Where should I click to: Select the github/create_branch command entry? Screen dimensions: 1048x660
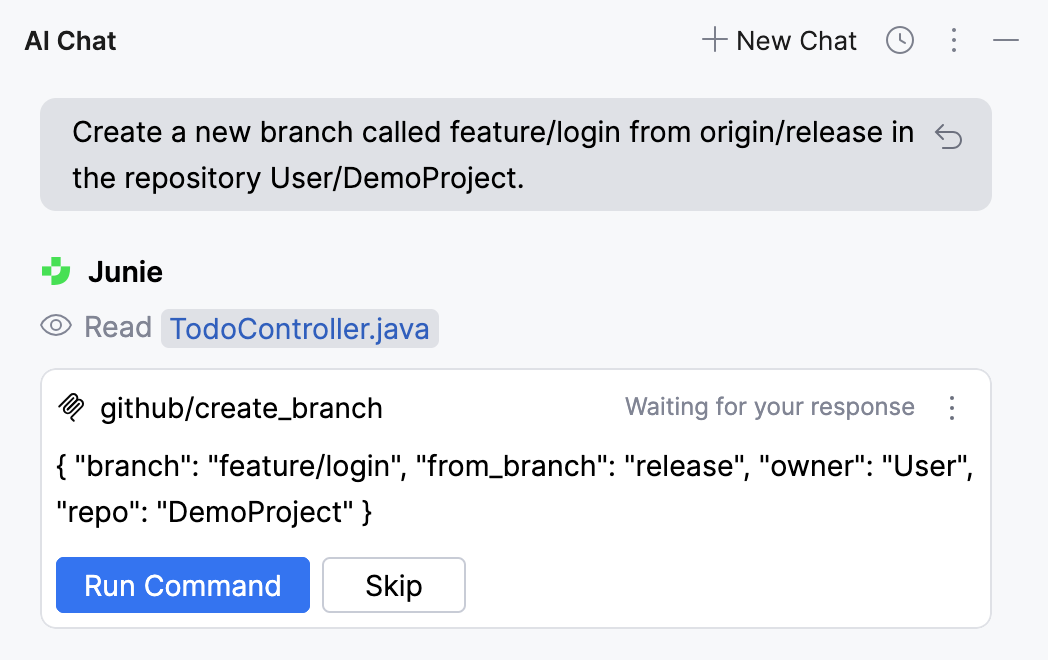tap(241, 408)
